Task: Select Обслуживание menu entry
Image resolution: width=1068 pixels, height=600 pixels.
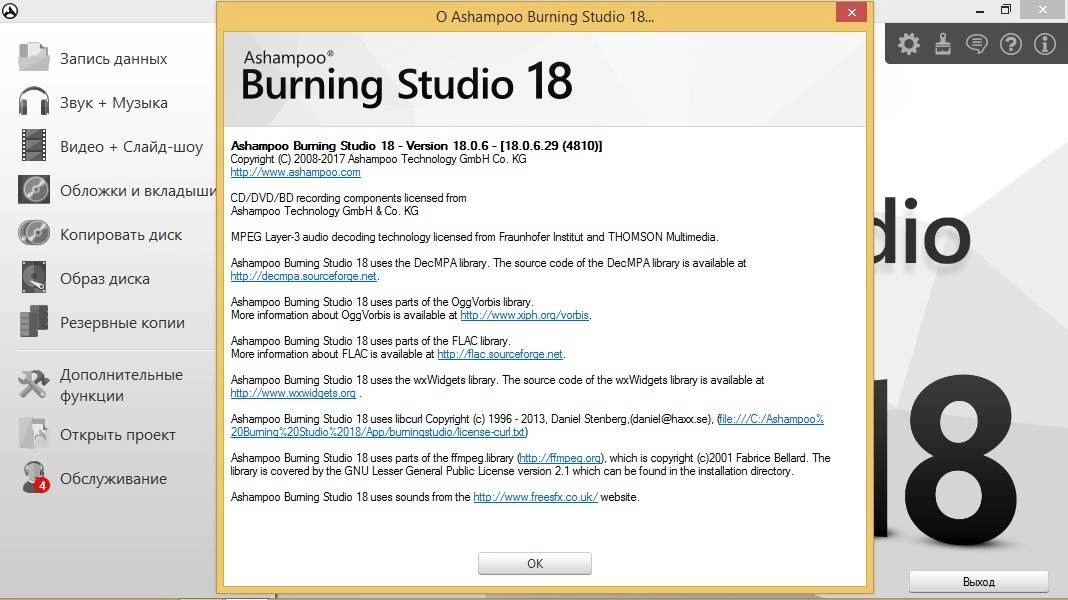Action: [114, 479]
